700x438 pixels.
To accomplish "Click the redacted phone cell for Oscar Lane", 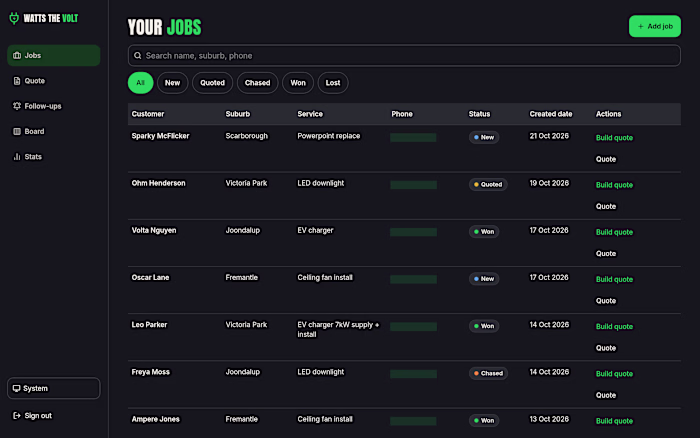I will click(x=413, y=279).
